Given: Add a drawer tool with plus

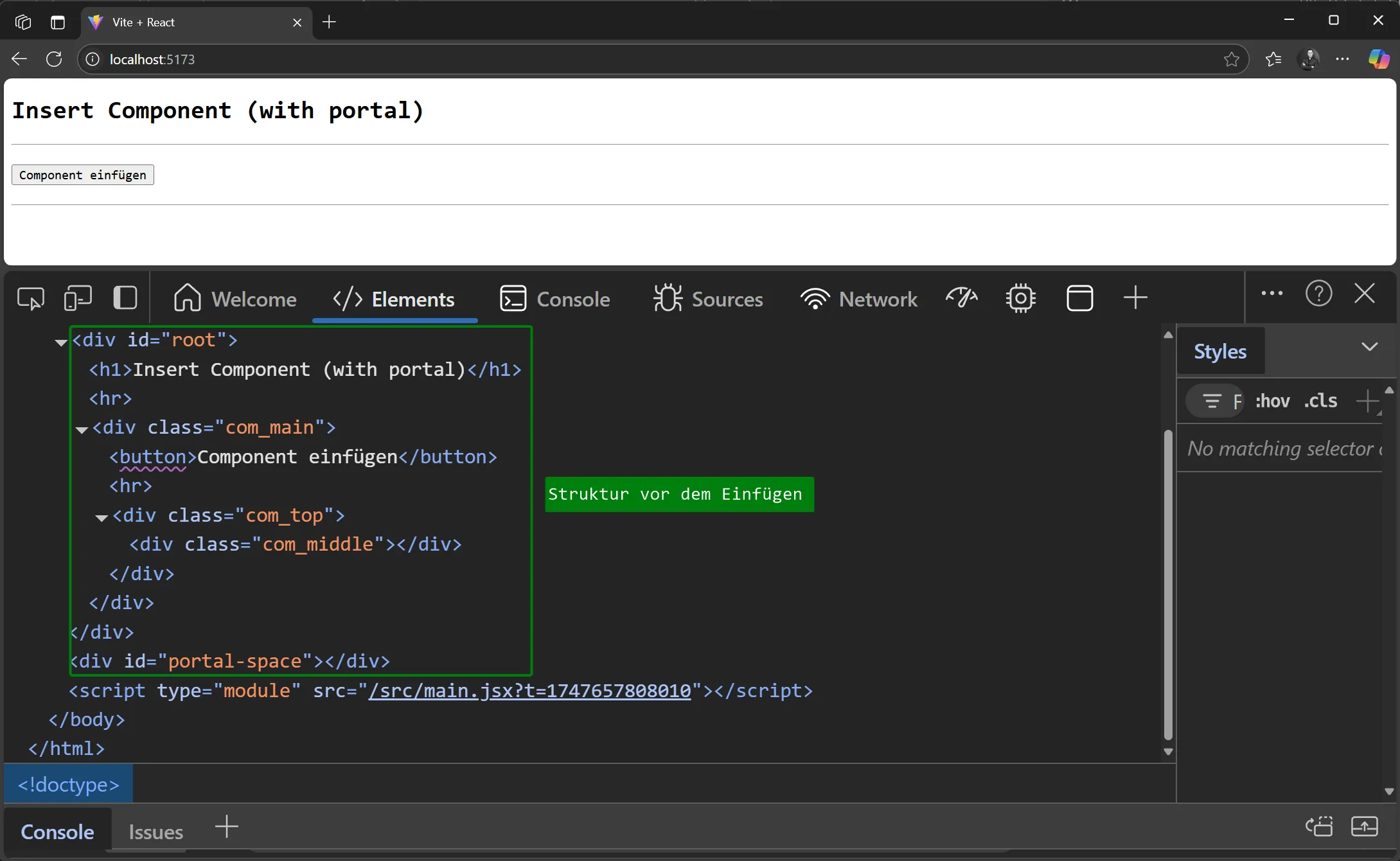Looking at the screenshot, I should 226,826.
